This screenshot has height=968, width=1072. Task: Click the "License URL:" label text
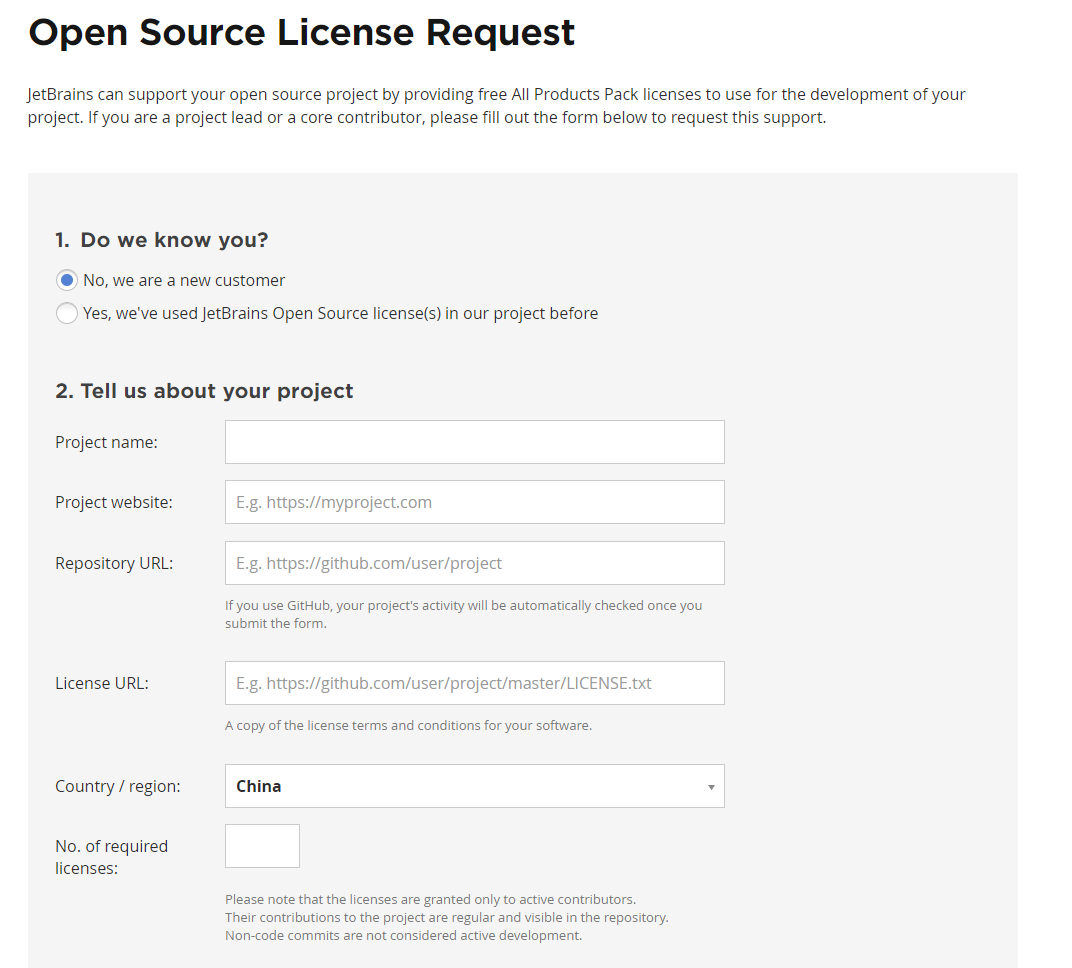pyautogui.click(x=101, y=683)
